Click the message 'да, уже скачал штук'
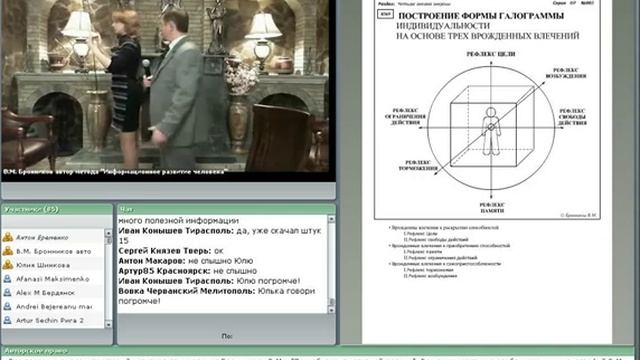Image resolution: width=640 pixels, height=360 pixels. point(279,231)
